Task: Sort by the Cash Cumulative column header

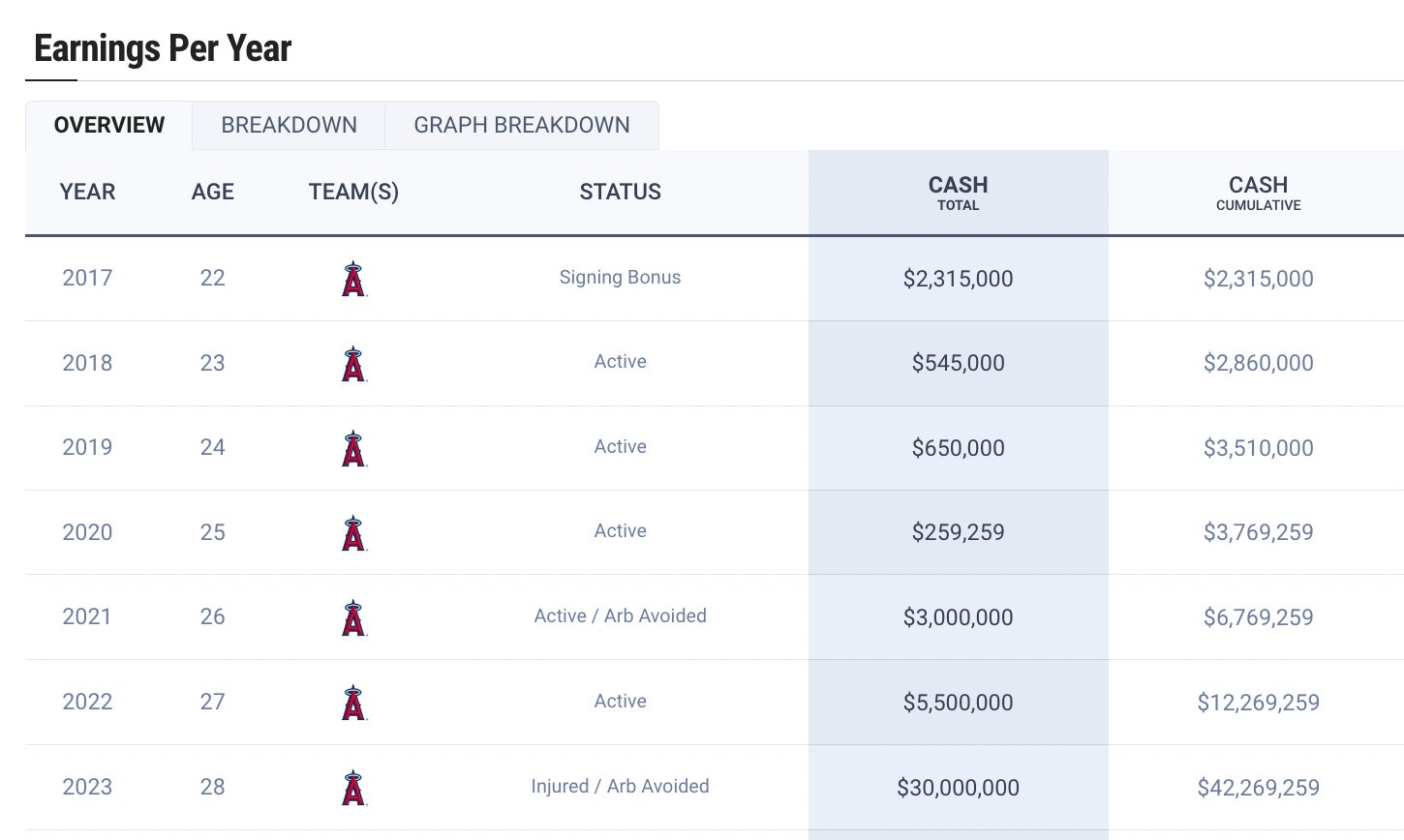Action: [1258, 192]
